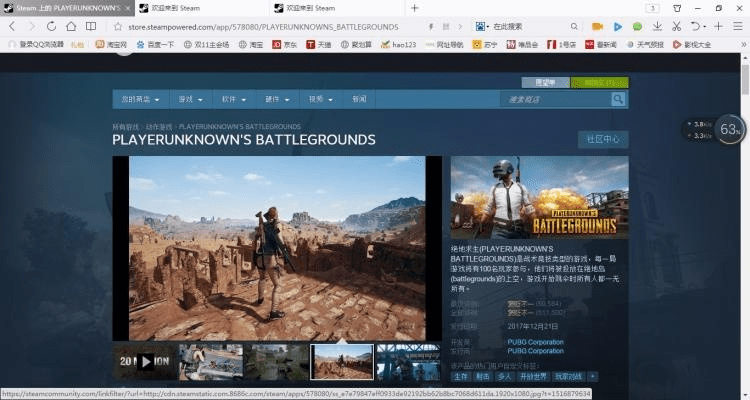
Task: Click the scissors screenshot icon
Action: (x=678, y=26)
